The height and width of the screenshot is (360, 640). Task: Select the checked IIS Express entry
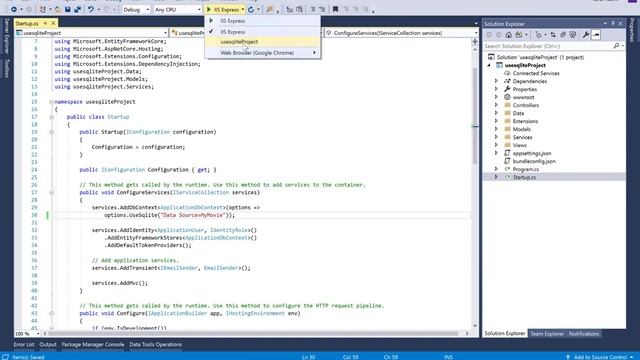[x=263, y=31]
